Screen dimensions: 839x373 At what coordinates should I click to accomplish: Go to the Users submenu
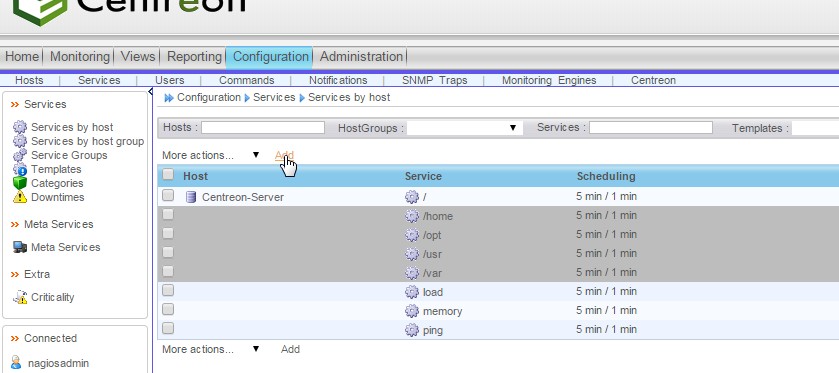(170, 80)
